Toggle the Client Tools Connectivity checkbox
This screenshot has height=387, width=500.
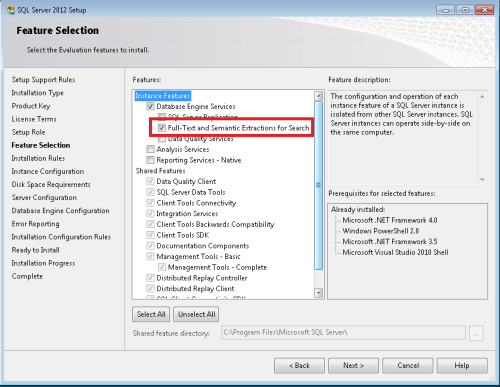pyautogui.click(x=150, y=203)
